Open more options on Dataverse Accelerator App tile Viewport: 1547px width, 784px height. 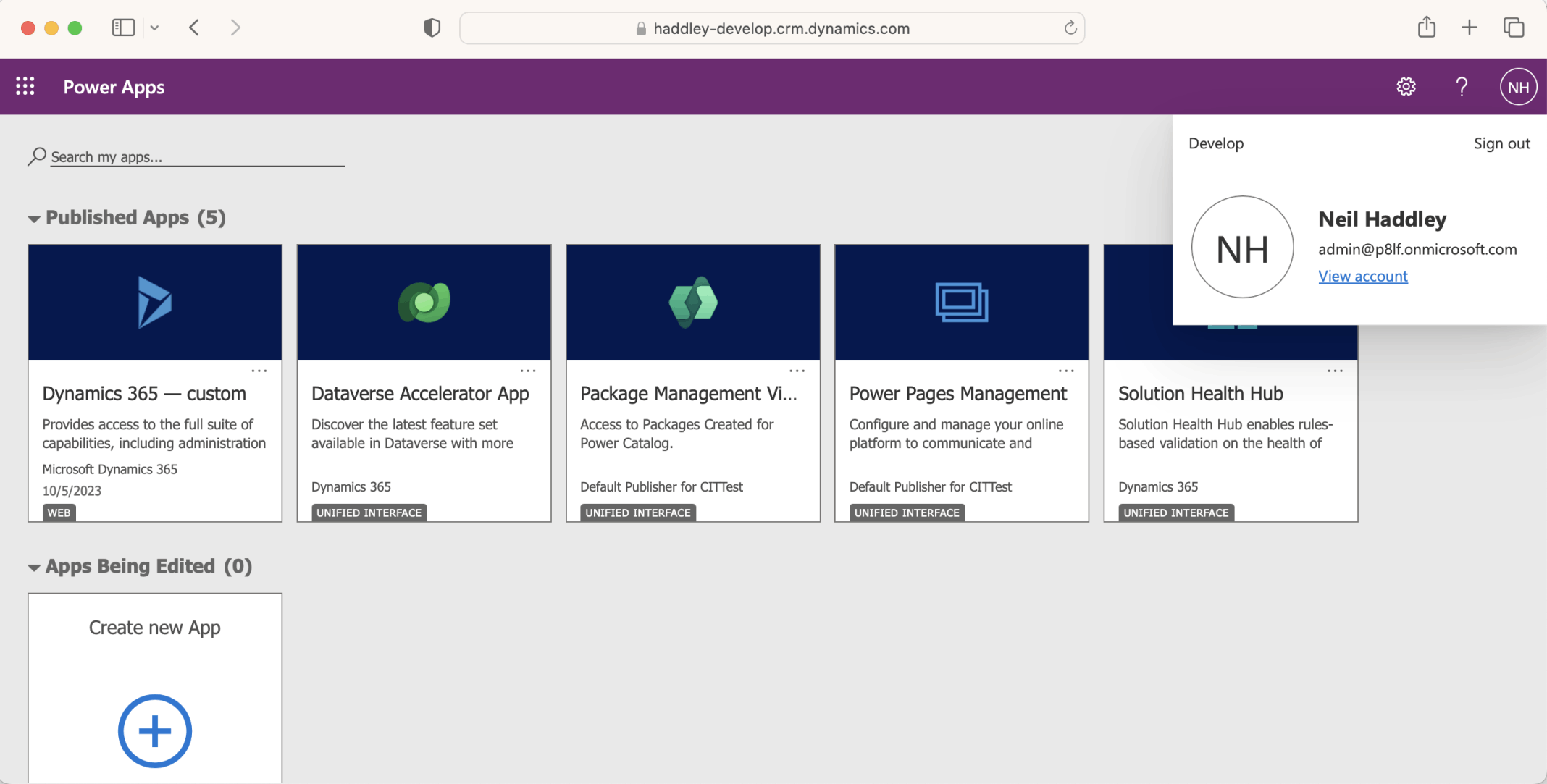click(x=528, y=371)
